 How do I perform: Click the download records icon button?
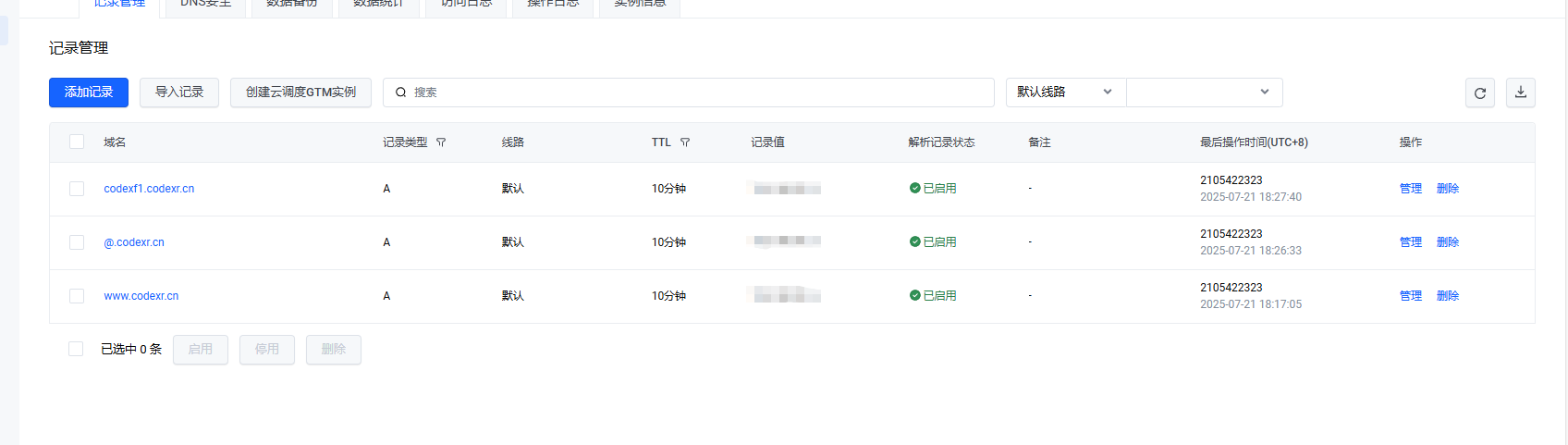click(x=1521, y=93)
